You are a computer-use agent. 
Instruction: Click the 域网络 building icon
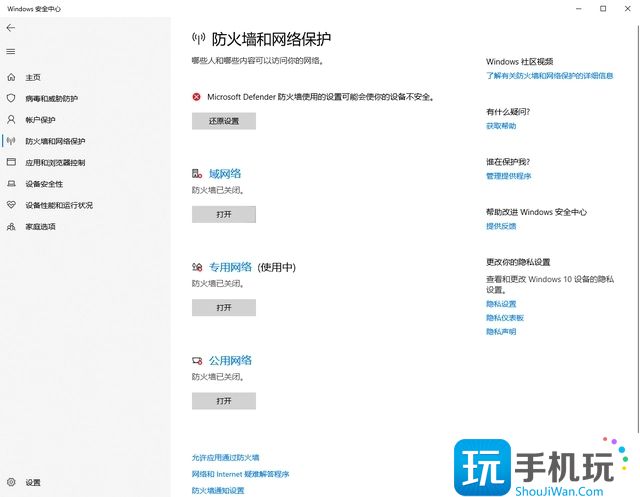[x=197, y=174]
